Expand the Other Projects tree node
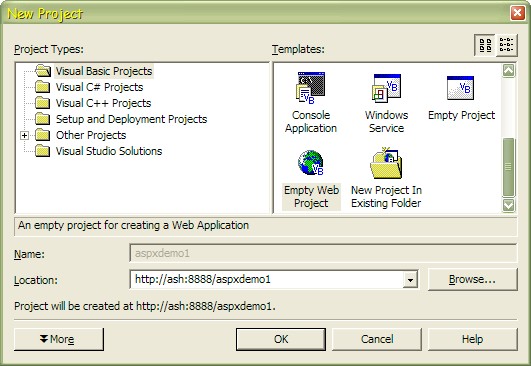The width and height of the screenshot is (531, 366). pyautogui.click(x=24, y=135)
